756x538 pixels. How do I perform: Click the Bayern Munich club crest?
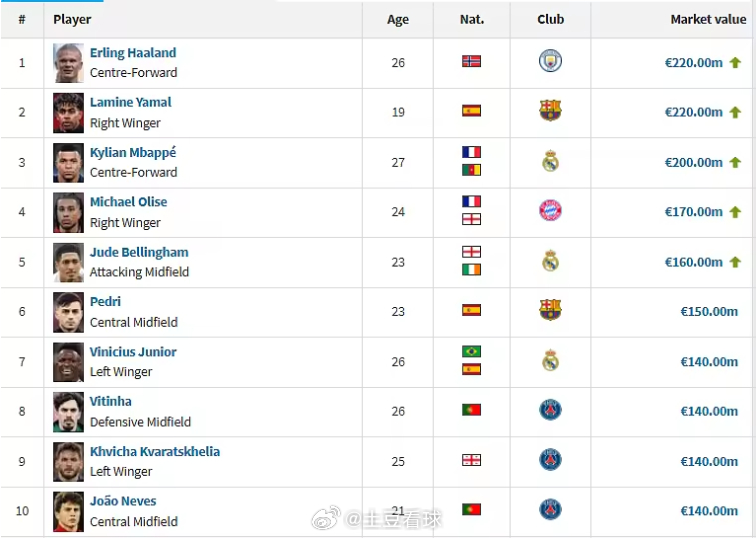550,211
